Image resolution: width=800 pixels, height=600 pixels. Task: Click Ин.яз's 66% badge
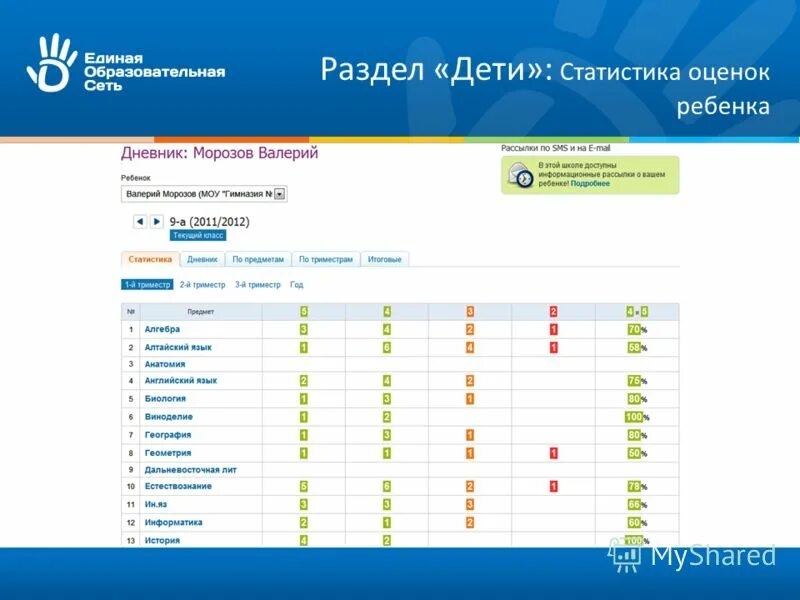(634, 505)
